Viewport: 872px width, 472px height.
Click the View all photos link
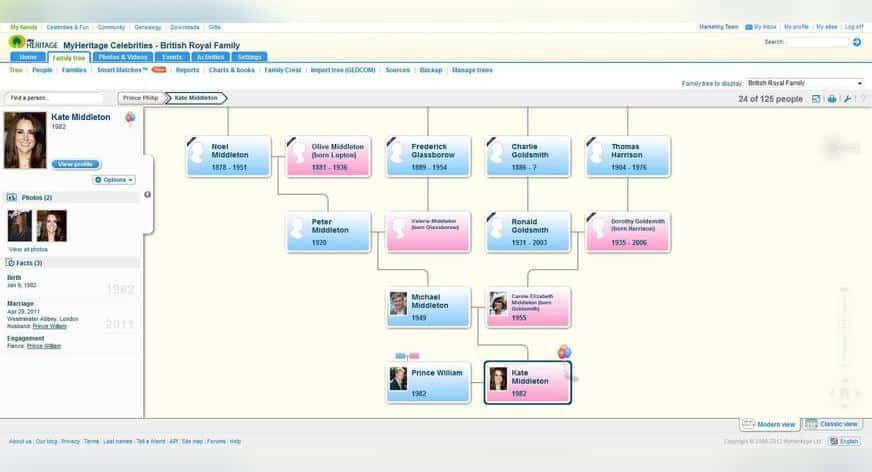coord(28,249)
